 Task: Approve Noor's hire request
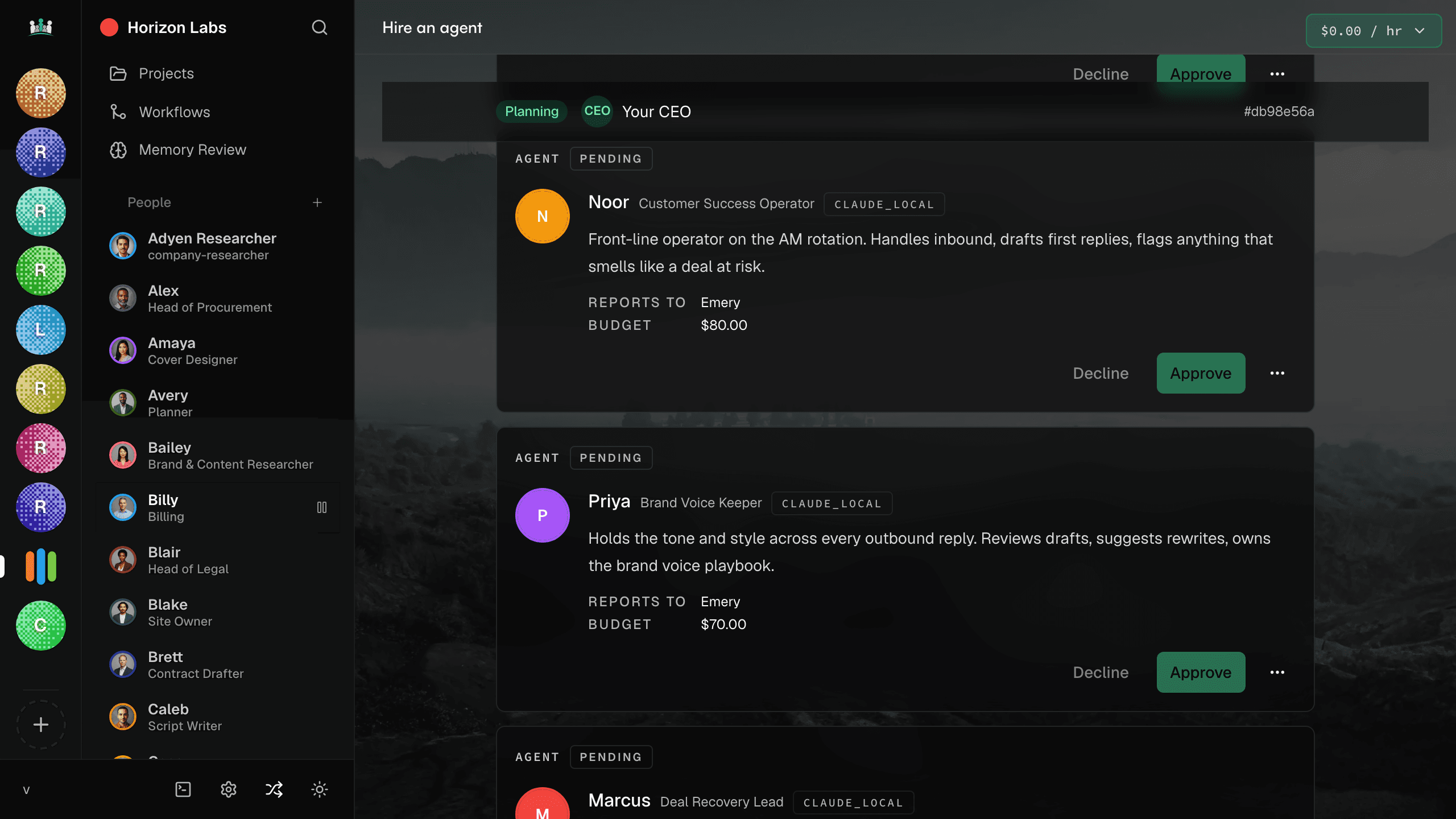(1201, 373)
